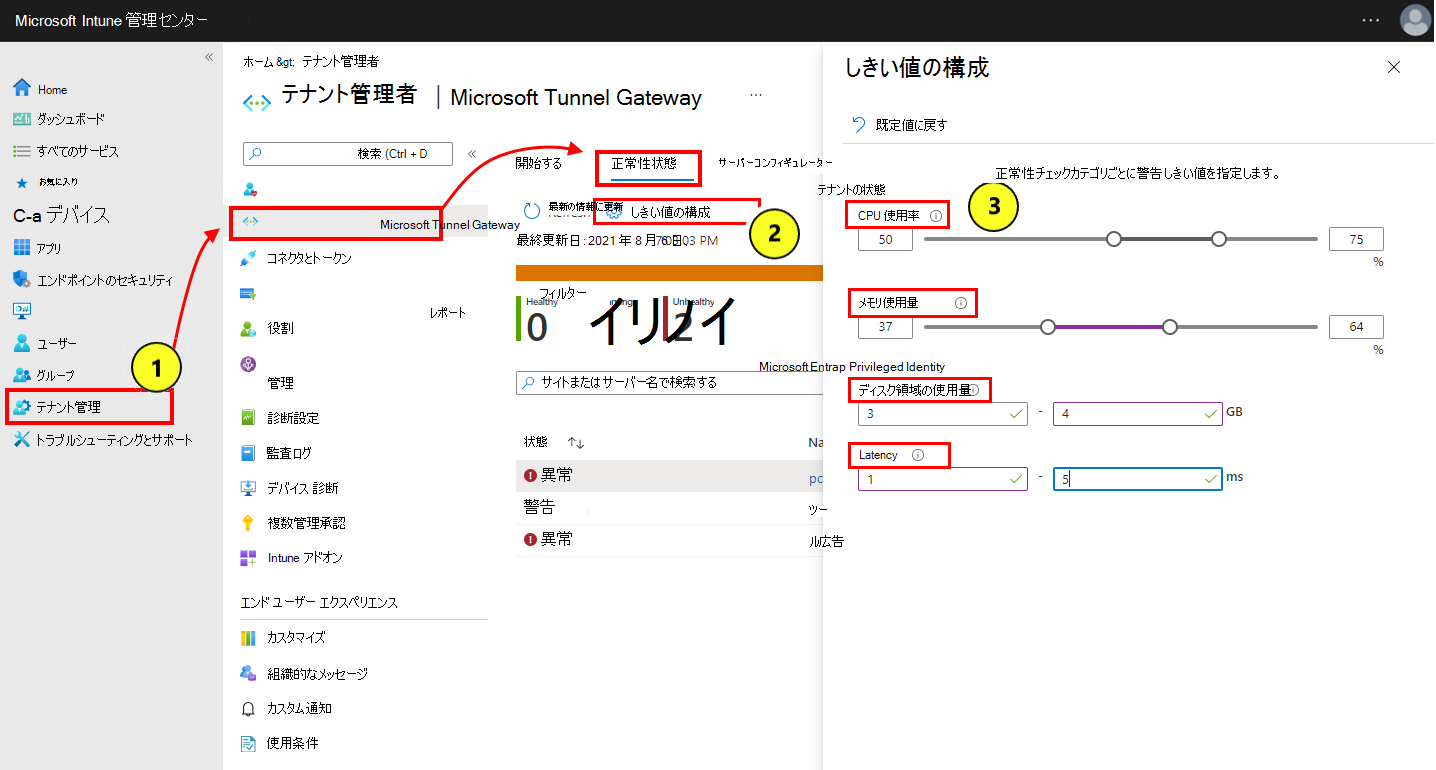
Task: Click the Latency info icon
Action: [x=918, y=455]
